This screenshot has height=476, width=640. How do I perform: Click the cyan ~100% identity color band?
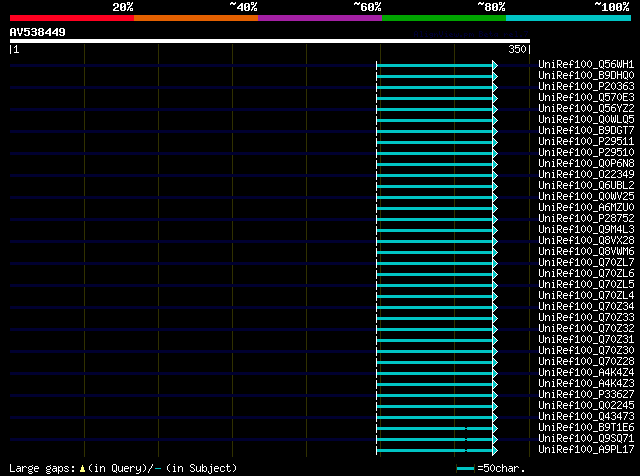click(x=569, y=18)
